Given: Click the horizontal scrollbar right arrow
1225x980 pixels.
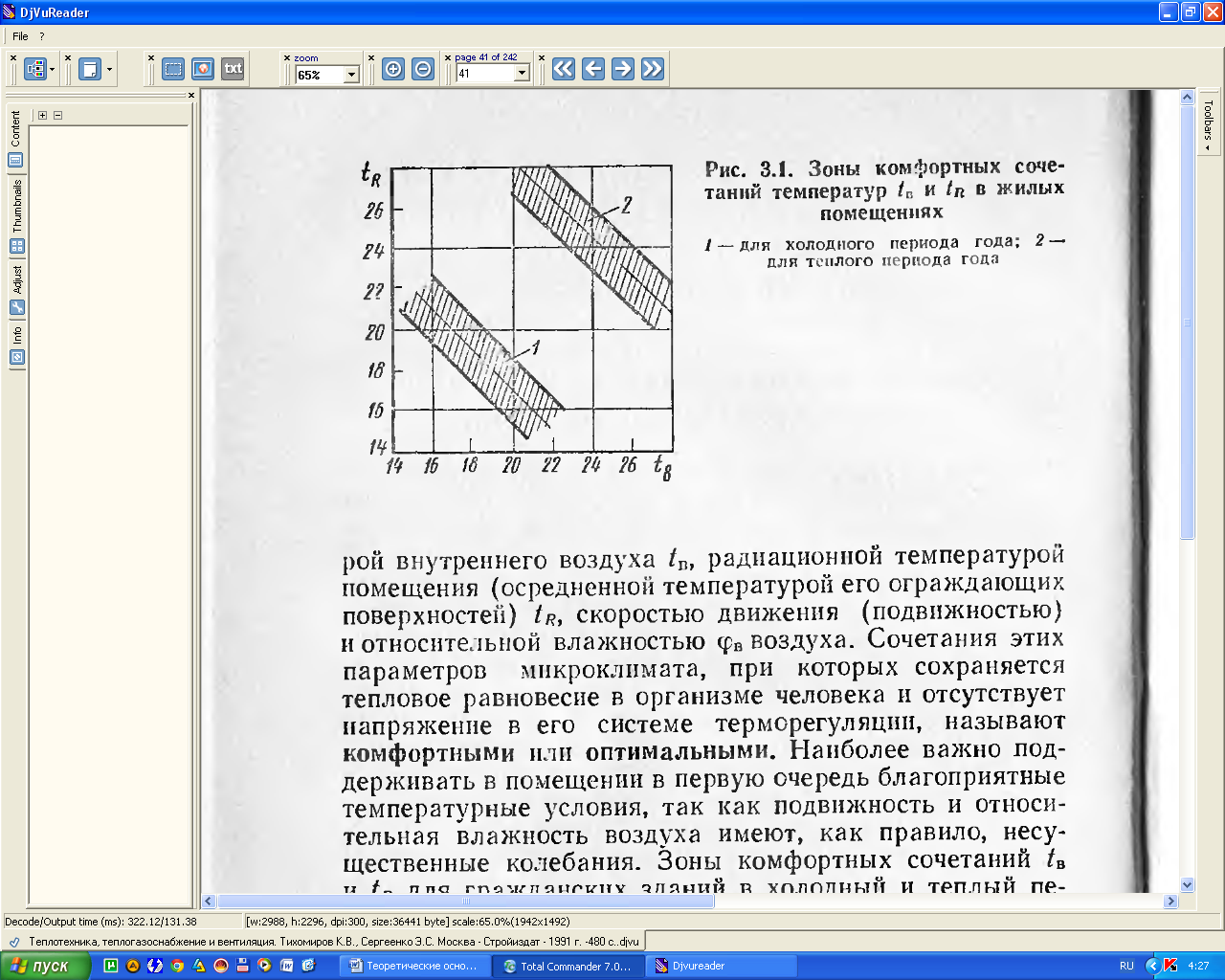Looking at the screenshot, I should (x=1169, y=902).
